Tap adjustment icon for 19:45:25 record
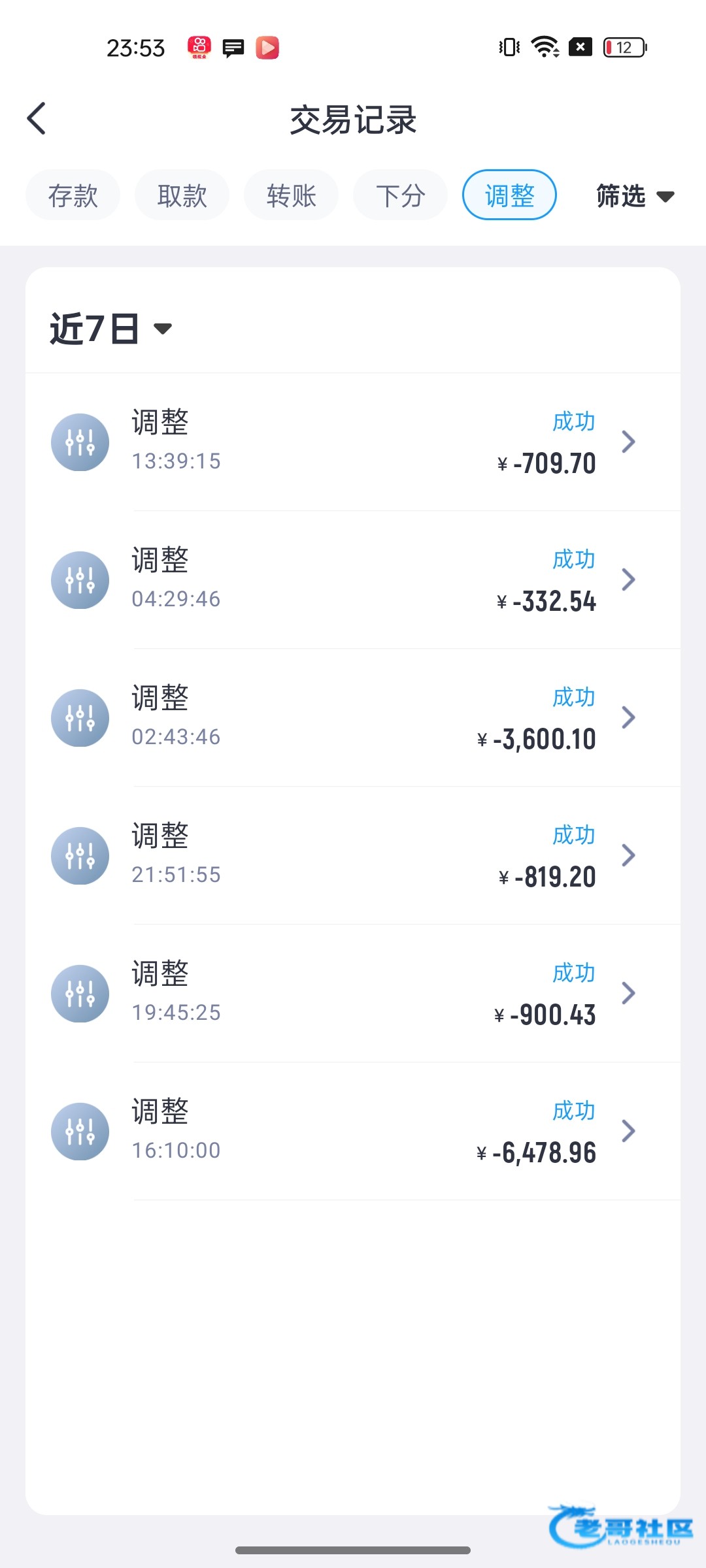Image resolution: width=706 pixels, height=1568 pixels. (x=80, y=994)
